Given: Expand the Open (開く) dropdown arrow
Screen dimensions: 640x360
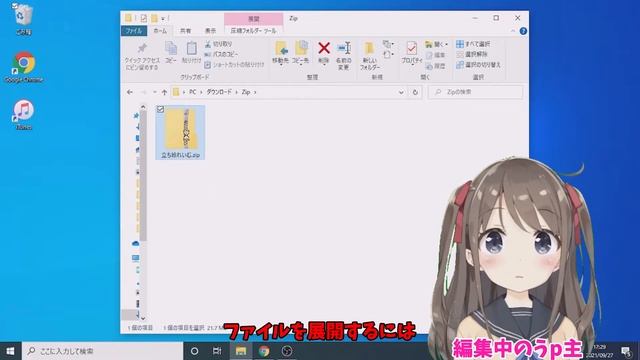Looking at the screenshot, I should pos(447,44).
